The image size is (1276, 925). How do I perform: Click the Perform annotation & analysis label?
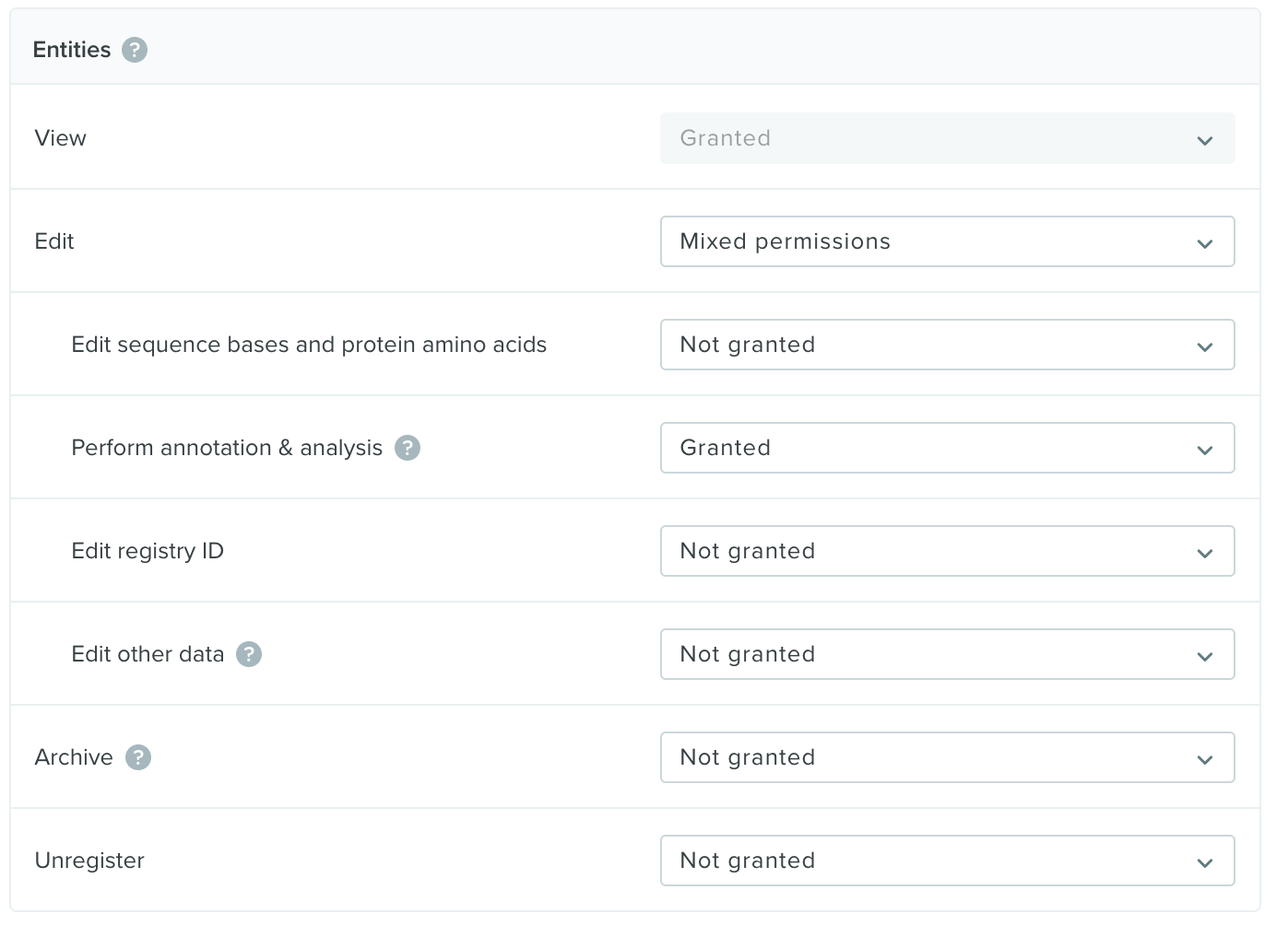pyautogui.click(x=227, y=448)
